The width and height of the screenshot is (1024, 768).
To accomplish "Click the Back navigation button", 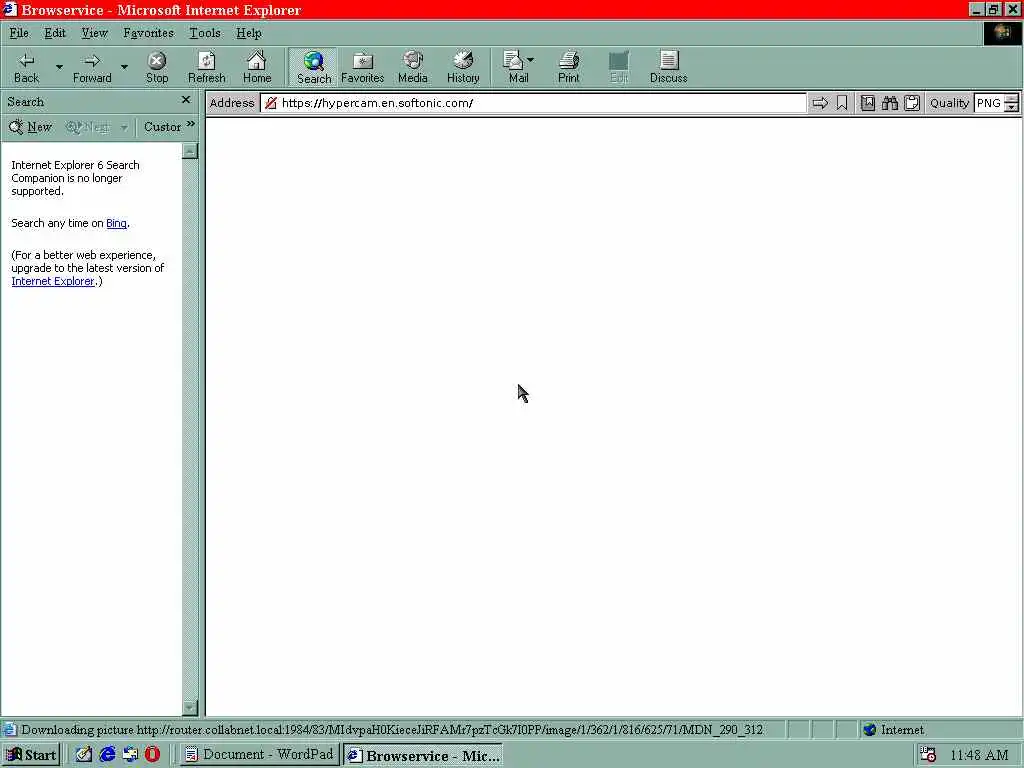I will pyautogui.click(x=26, y=68).
